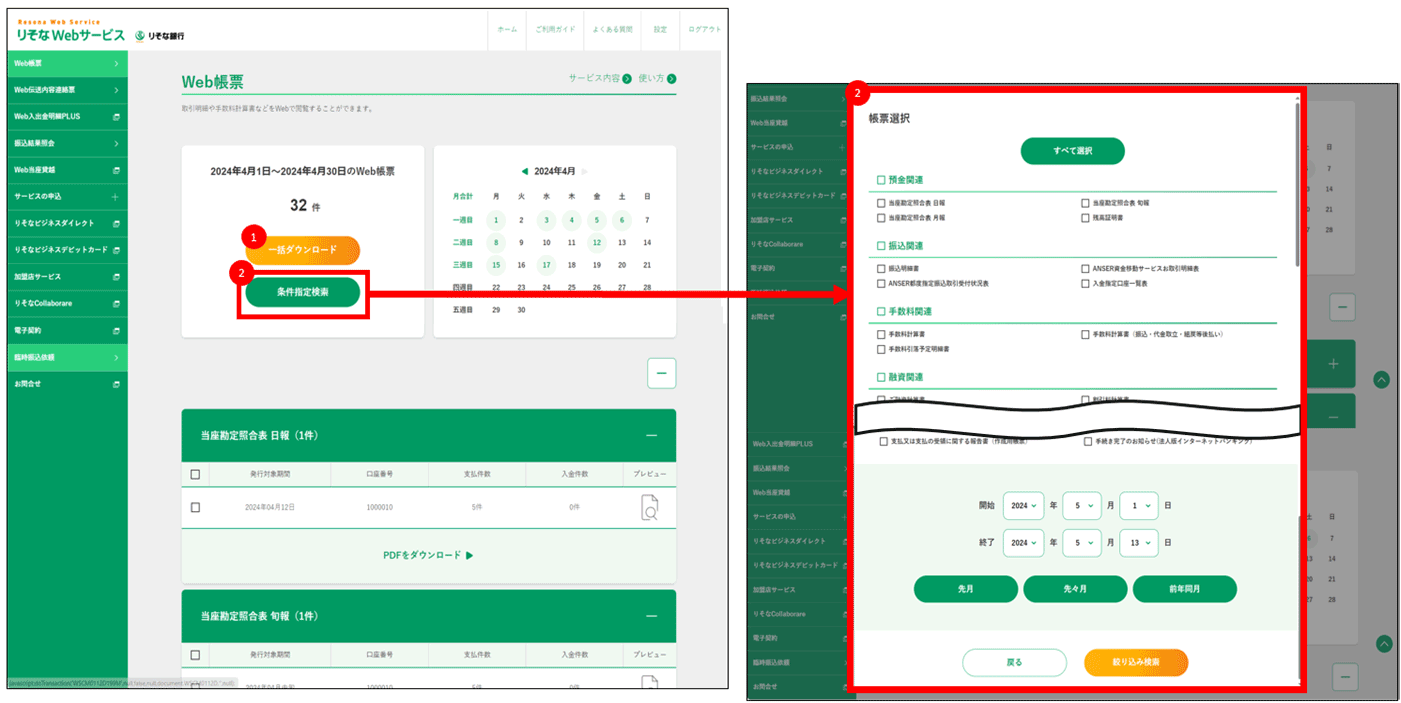
Task: Open 設定 in the top navigation
Action: [x=660, y=30]
